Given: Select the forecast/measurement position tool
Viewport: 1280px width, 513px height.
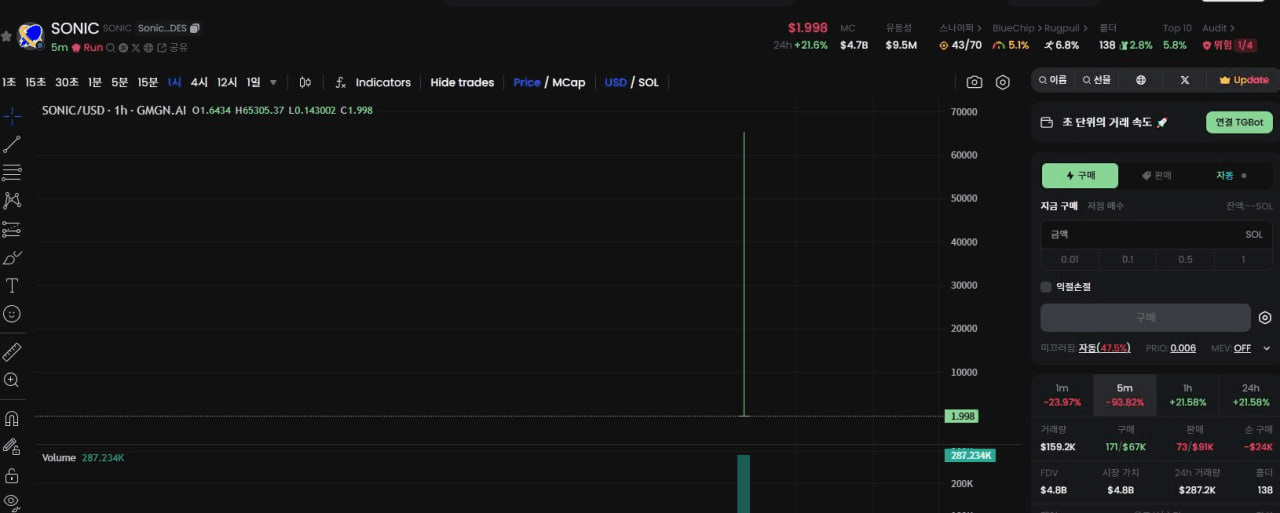Looking at the screenshot, I should pos(12,229).
